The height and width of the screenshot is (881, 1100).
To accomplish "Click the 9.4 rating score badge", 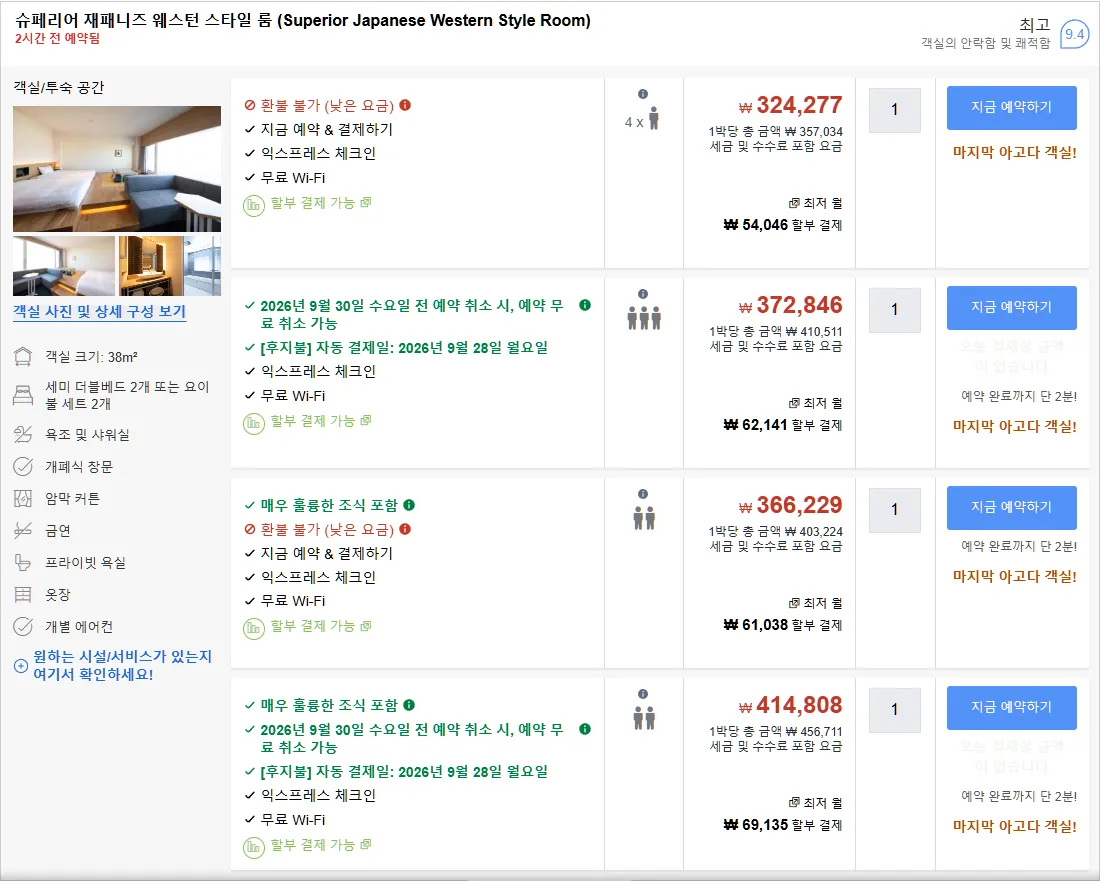I will coord(1074,34).
